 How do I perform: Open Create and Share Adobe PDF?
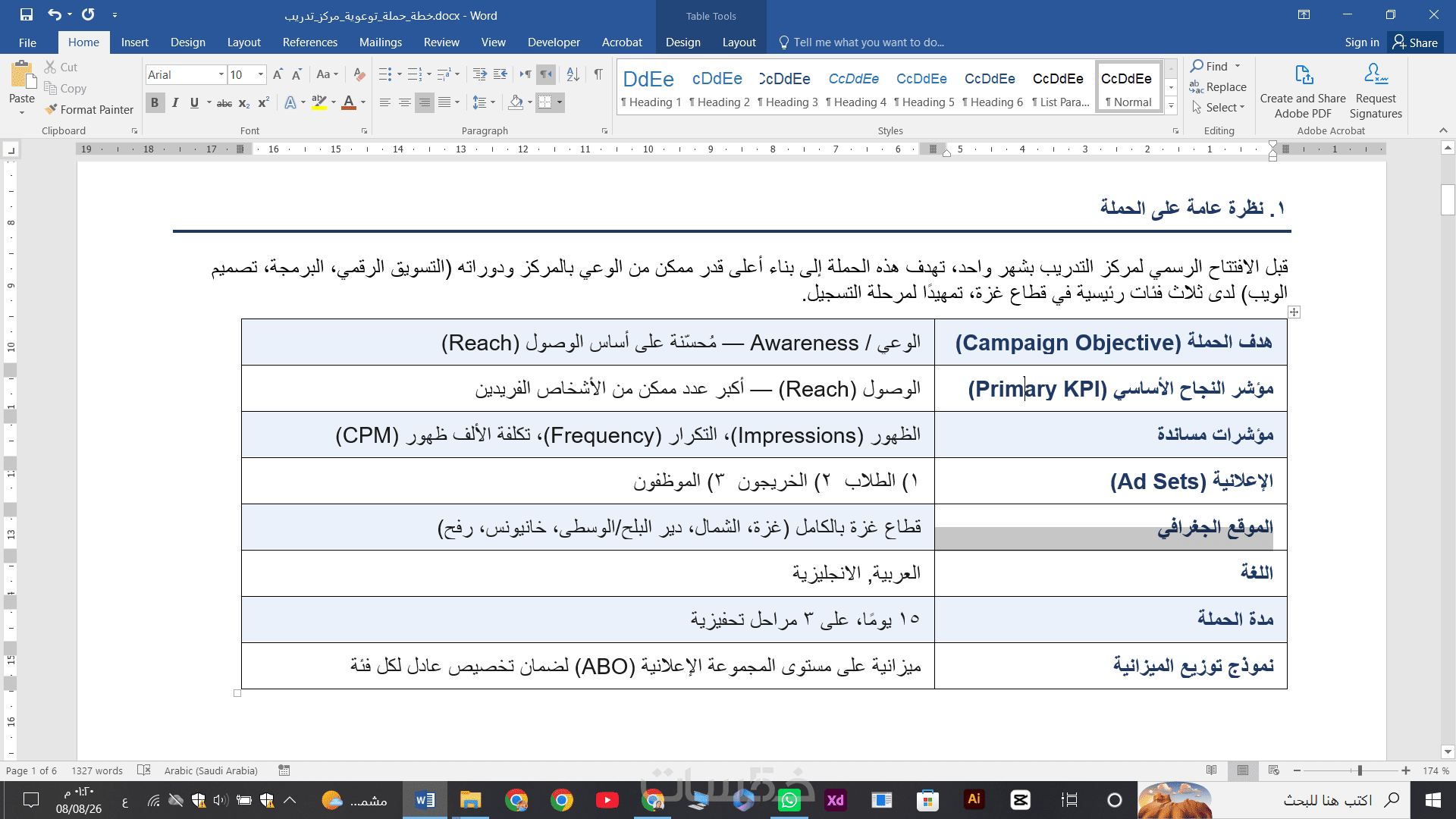pyautogui.click(x=1303, y=90)
